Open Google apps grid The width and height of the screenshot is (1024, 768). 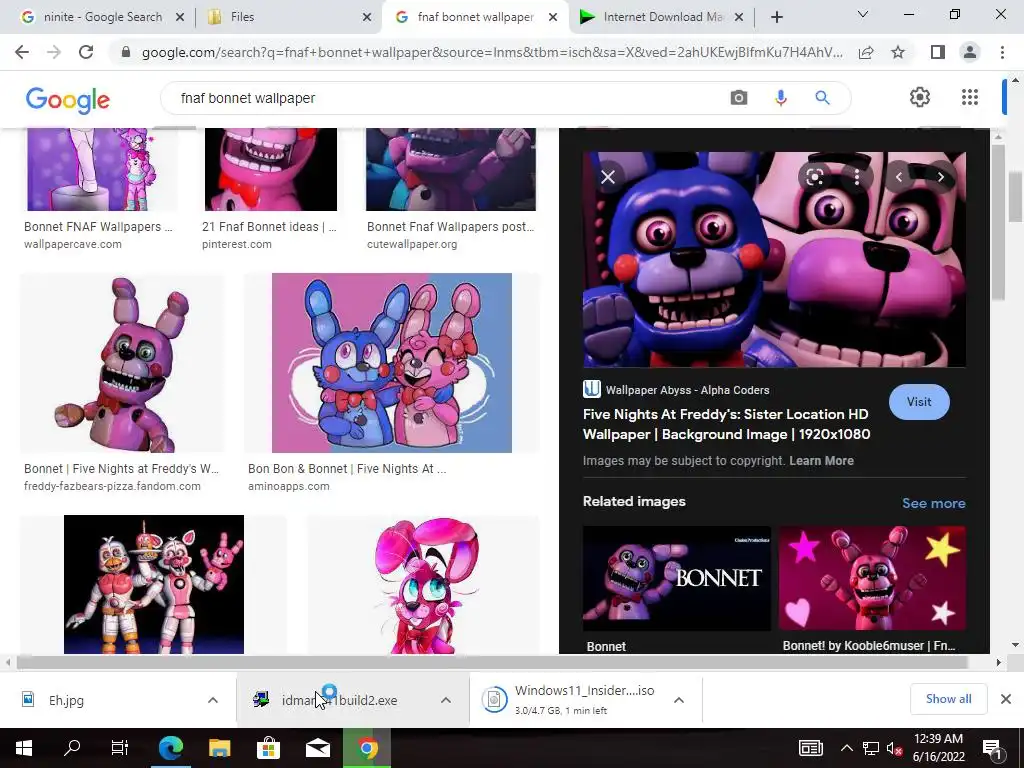pos(970,97)
